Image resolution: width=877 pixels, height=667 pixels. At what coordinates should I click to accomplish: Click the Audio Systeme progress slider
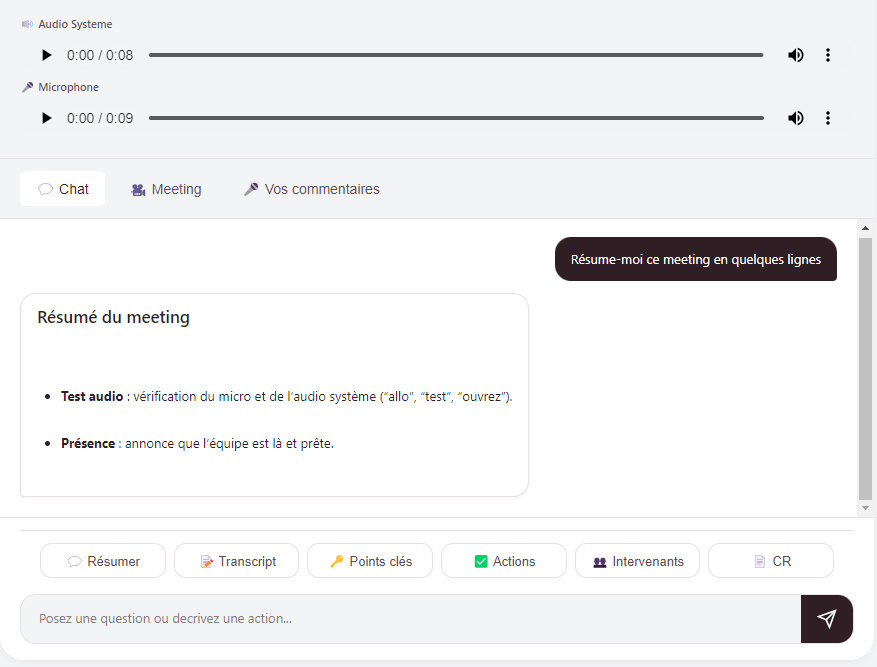coord(455,55)
